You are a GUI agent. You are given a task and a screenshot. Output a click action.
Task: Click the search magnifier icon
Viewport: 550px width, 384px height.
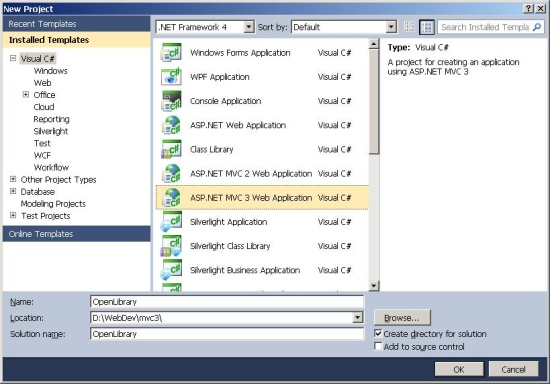point(537,27)
